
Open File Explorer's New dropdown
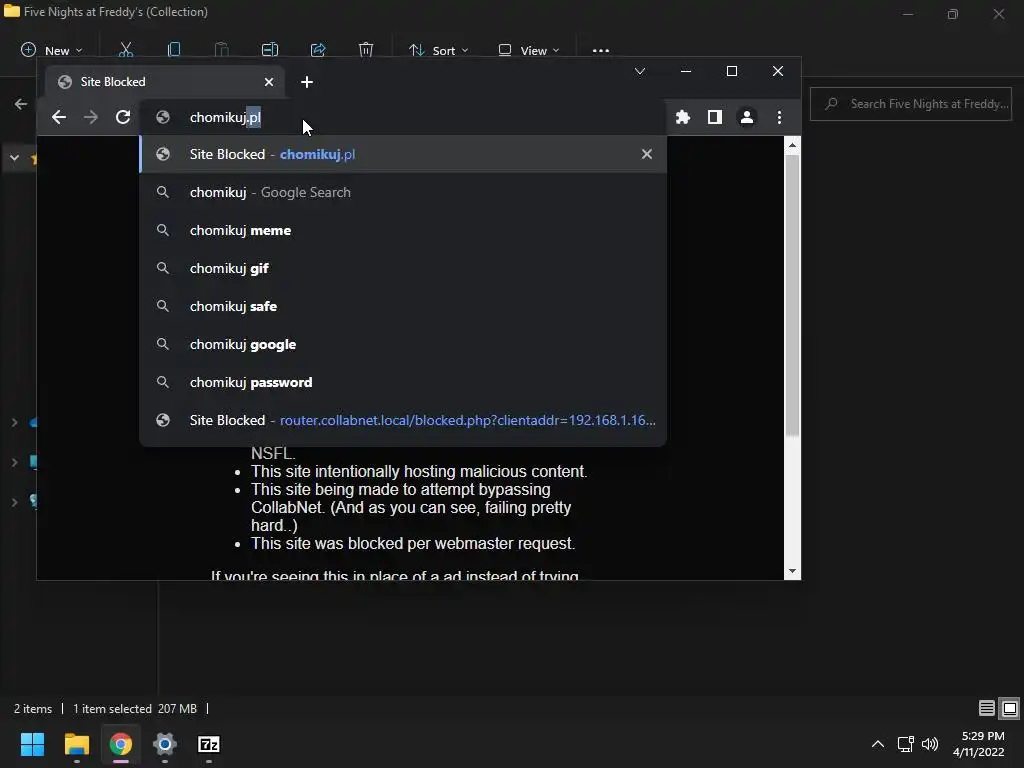click(52, 50)
